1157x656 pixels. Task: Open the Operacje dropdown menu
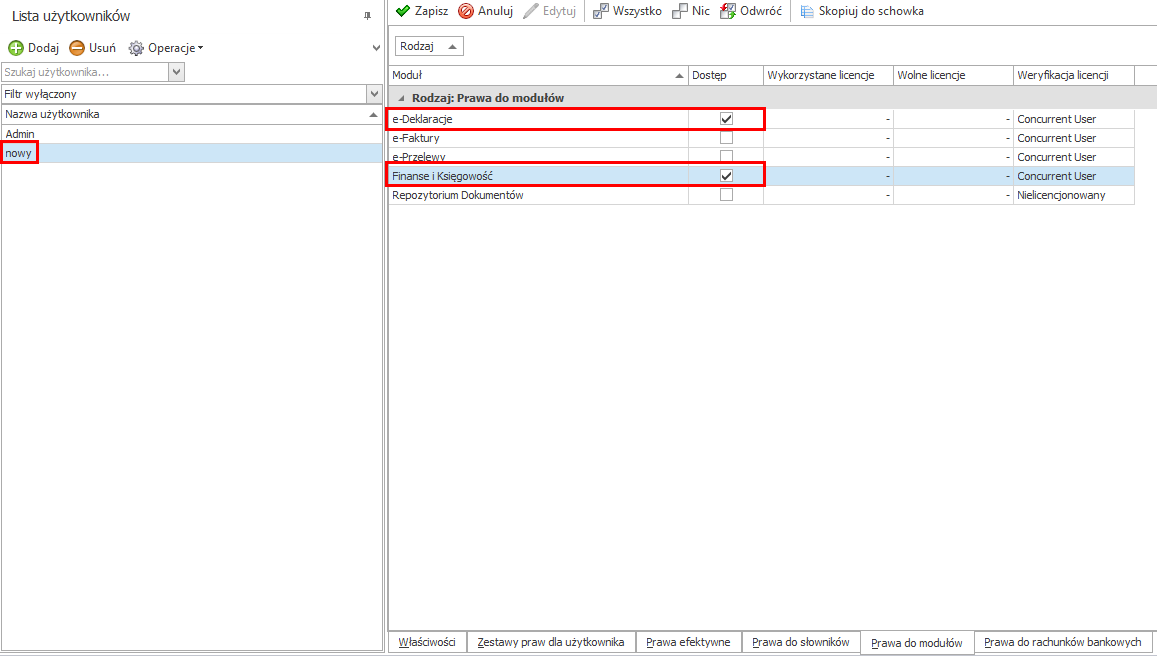pos(166,48)
